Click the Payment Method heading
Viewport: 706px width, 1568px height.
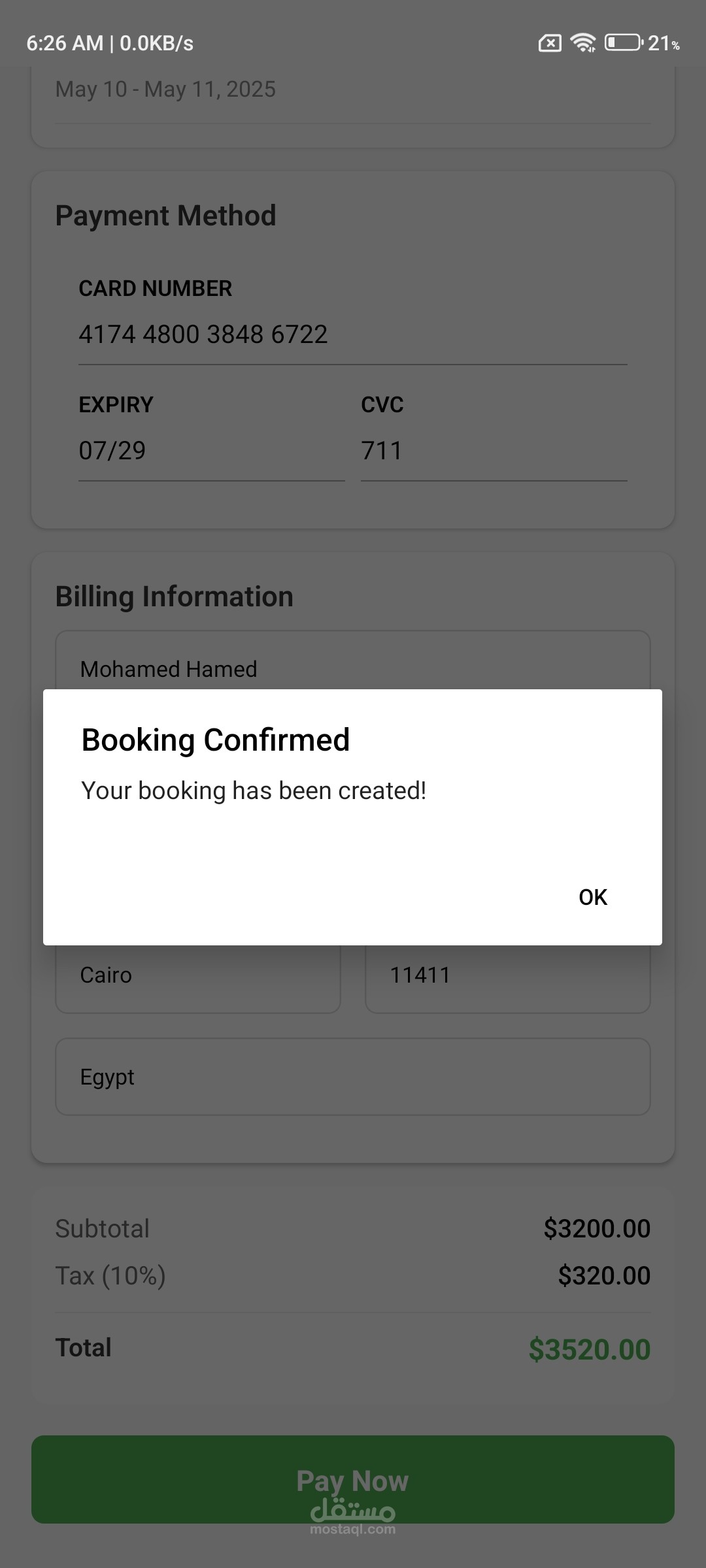pos(165,216)
